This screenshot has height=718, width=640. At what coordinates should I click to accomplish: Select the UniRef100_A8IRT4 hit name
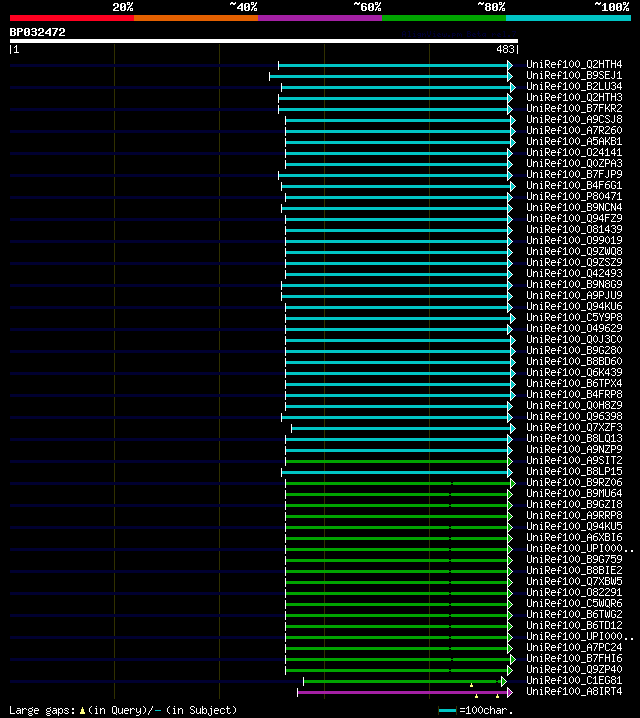coord(574,691)
